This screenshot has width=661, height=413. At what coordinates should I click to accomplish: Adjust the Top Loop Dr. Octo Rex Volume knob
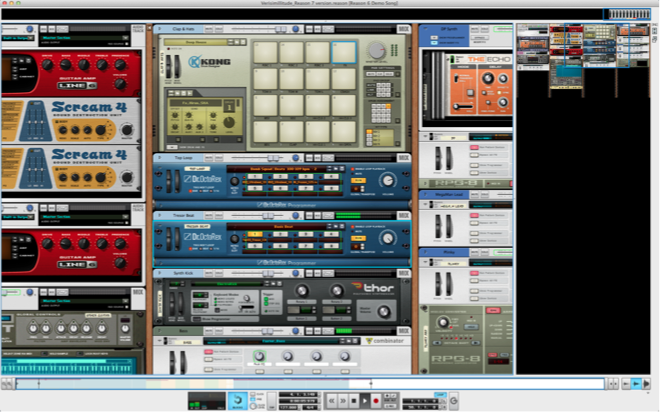[387, 181]
